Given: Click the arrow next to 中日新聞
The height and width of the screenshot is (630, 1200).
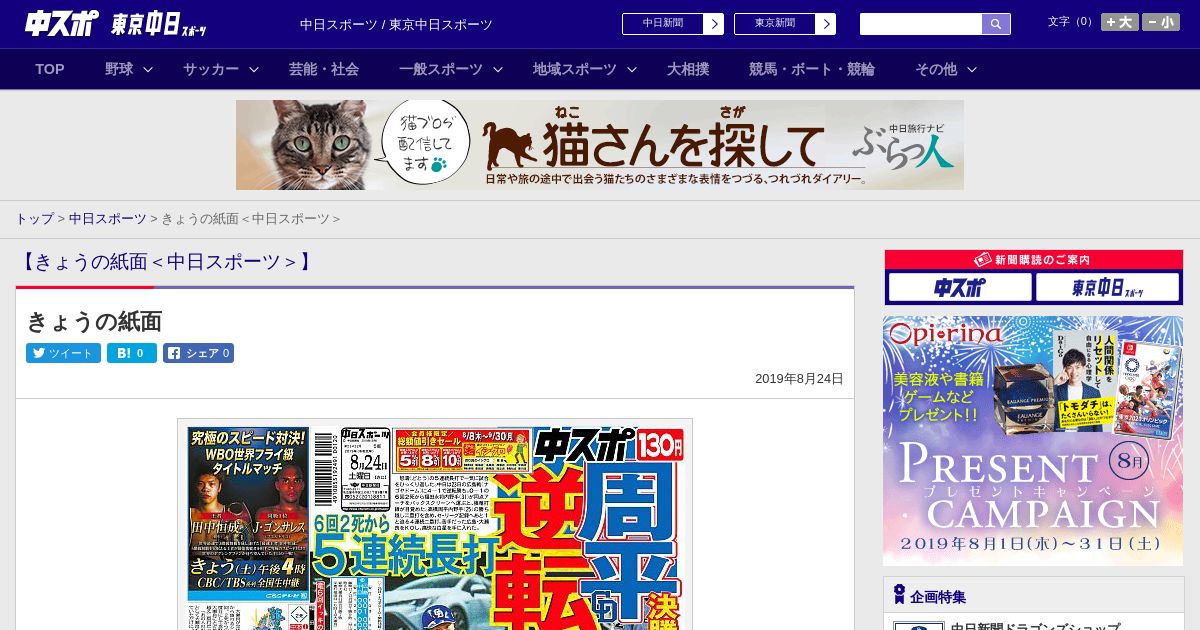Looking at the screenshot, I should [x=714, y=24].
